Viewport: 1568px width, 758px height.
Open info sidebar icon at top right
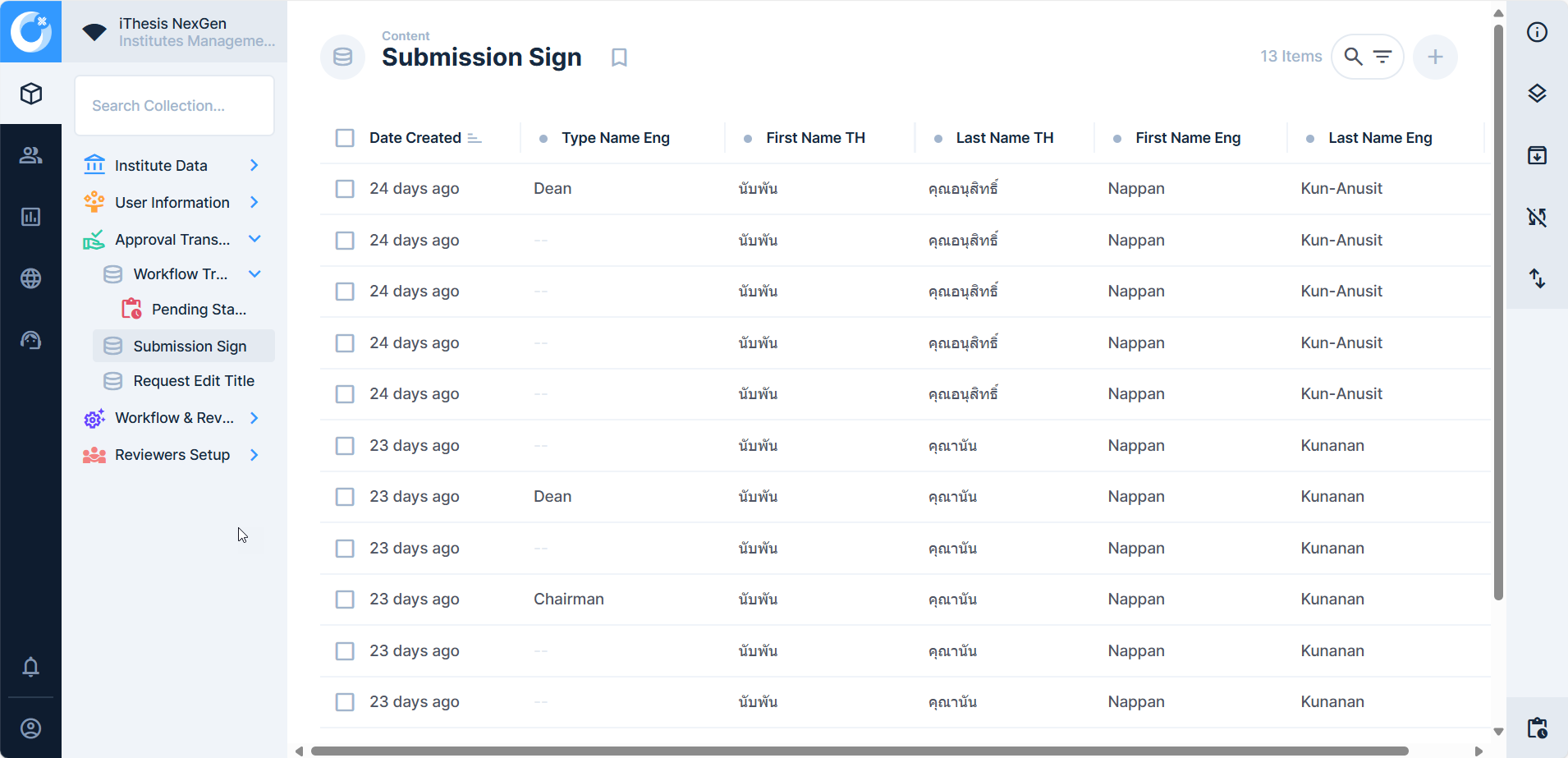1537,32
